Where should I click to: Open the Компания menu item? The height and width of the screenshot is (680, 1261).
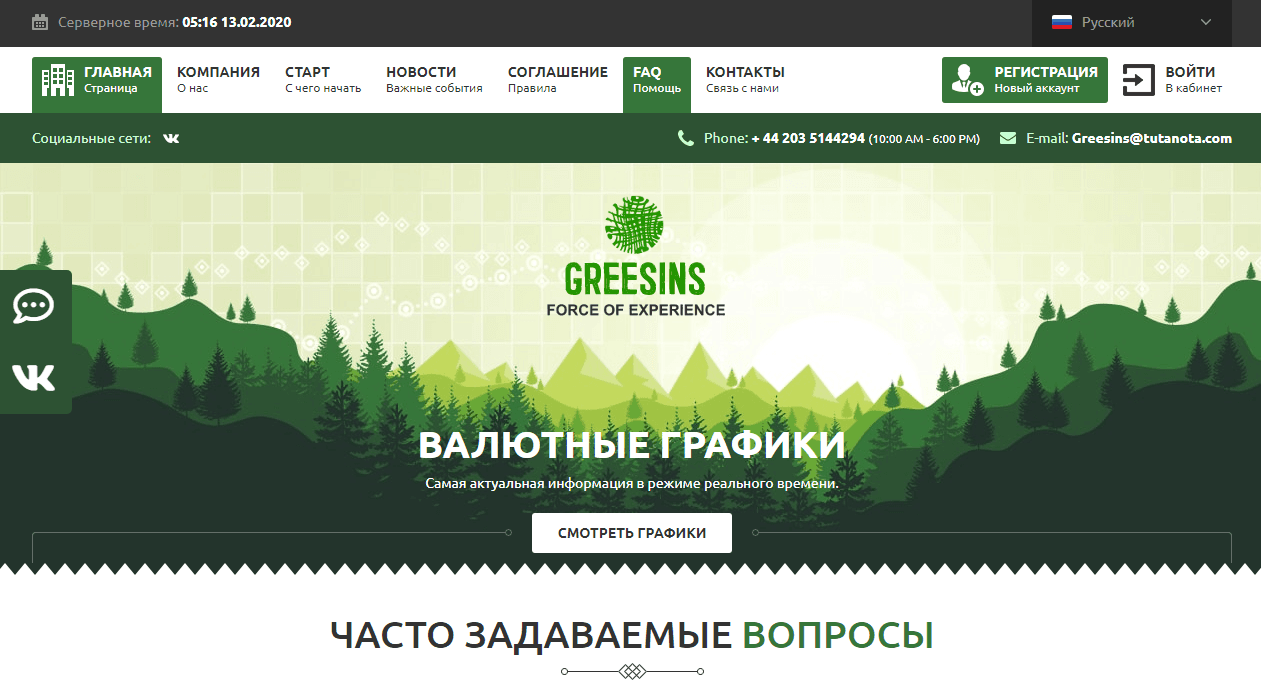(x=218, y=78)
